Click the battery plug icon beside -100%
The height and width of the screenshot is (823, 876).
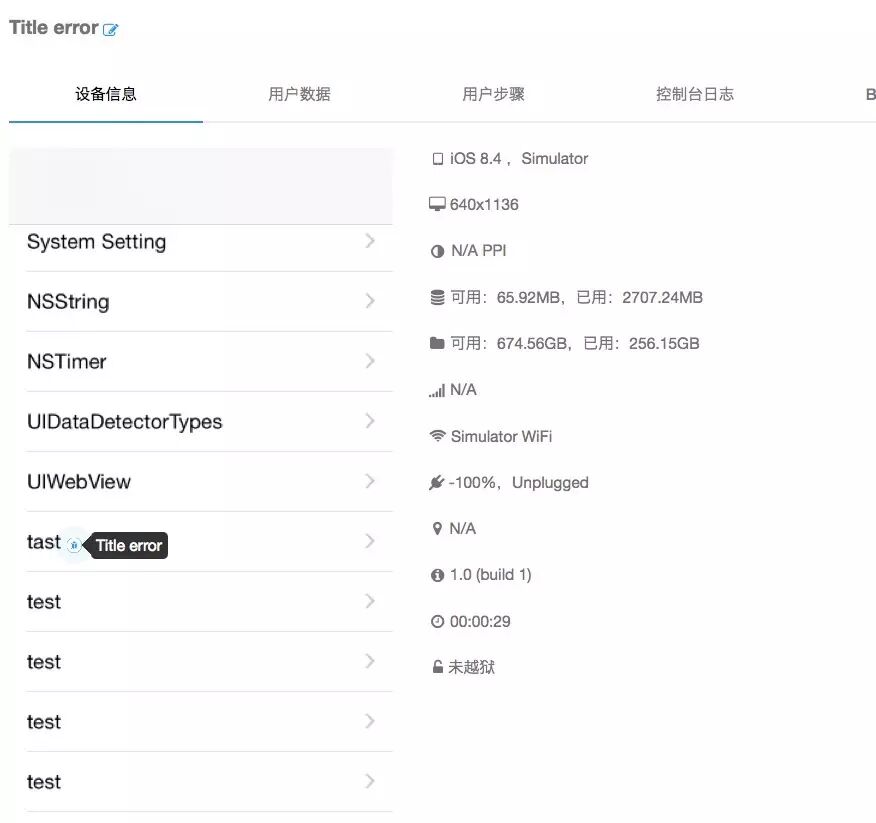pyautogui.click(x=436, y=483)
